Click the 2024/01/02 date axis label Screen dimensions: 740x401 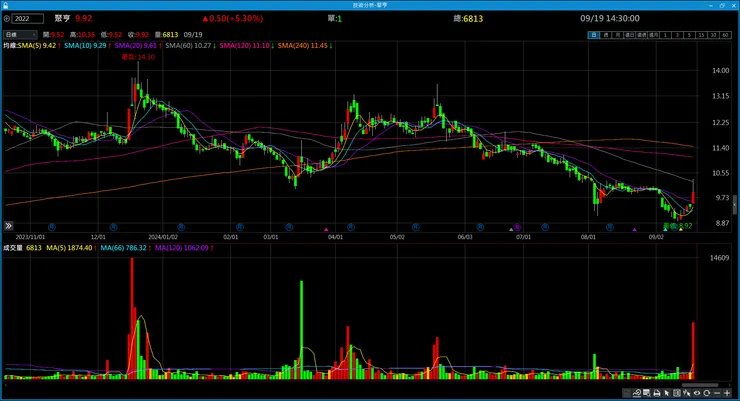tap(163, 237)
